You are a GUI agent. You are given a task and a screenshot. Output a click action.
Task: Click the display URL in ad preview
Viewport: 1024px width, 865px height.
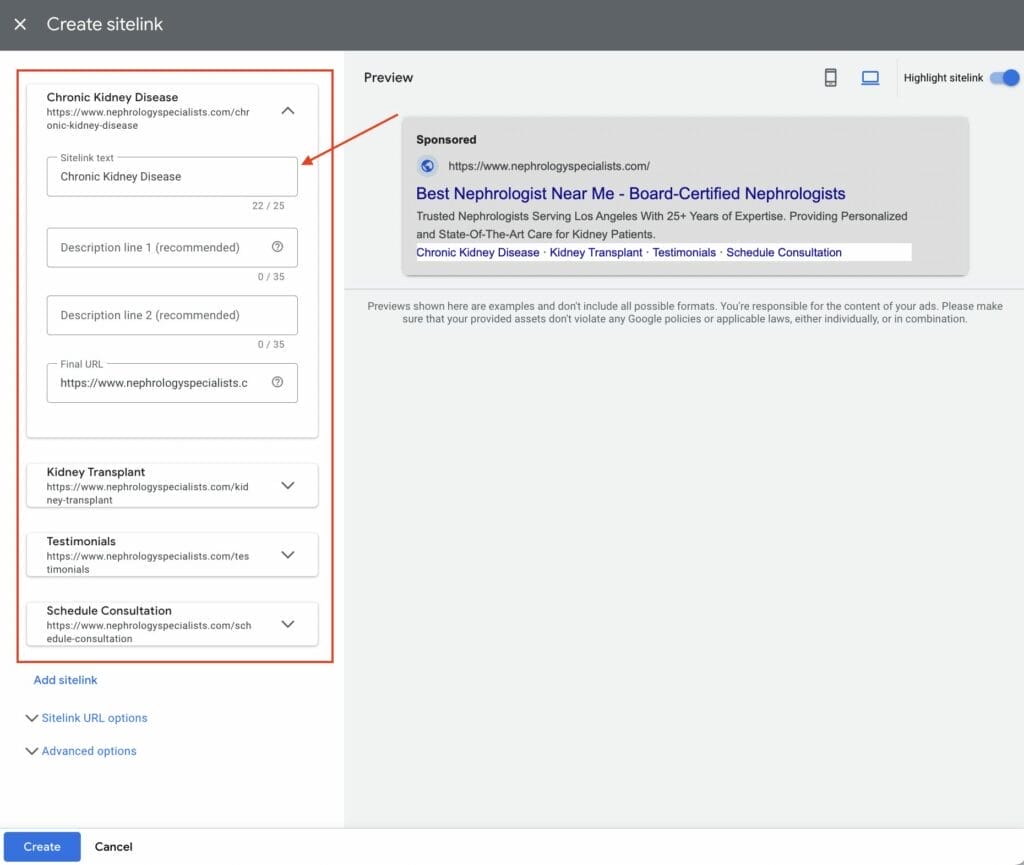(x=549, y=166)
